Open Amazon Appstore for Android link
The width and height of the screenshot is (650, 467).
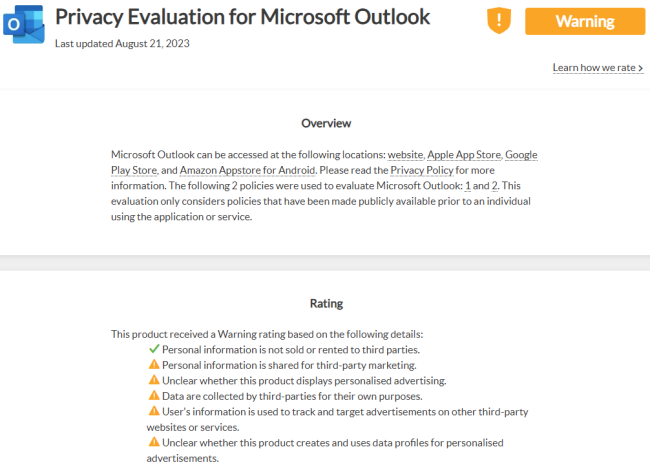tap(247, 170)
